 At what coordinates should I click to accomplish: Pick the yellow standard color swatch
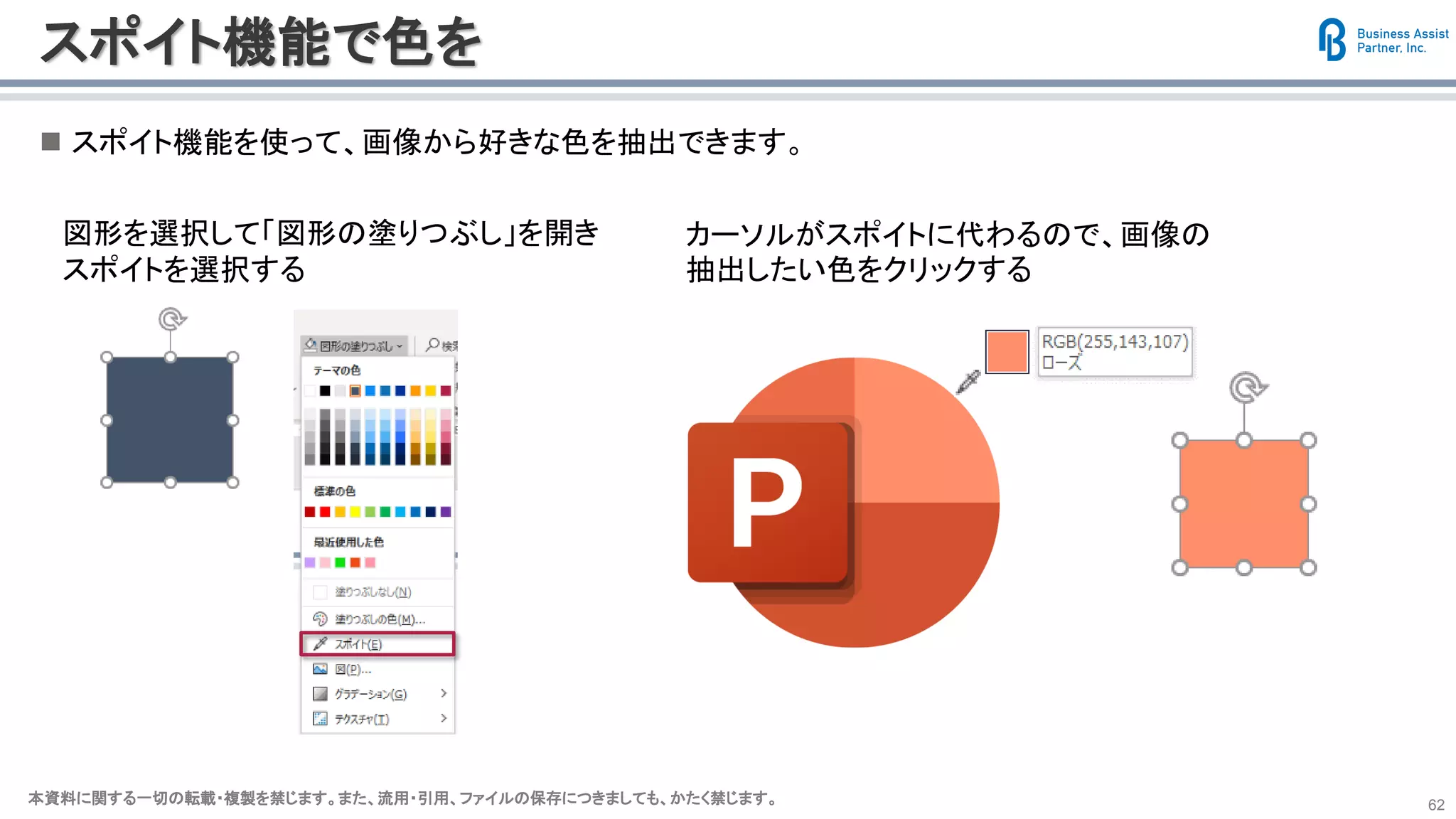point(355,512)
